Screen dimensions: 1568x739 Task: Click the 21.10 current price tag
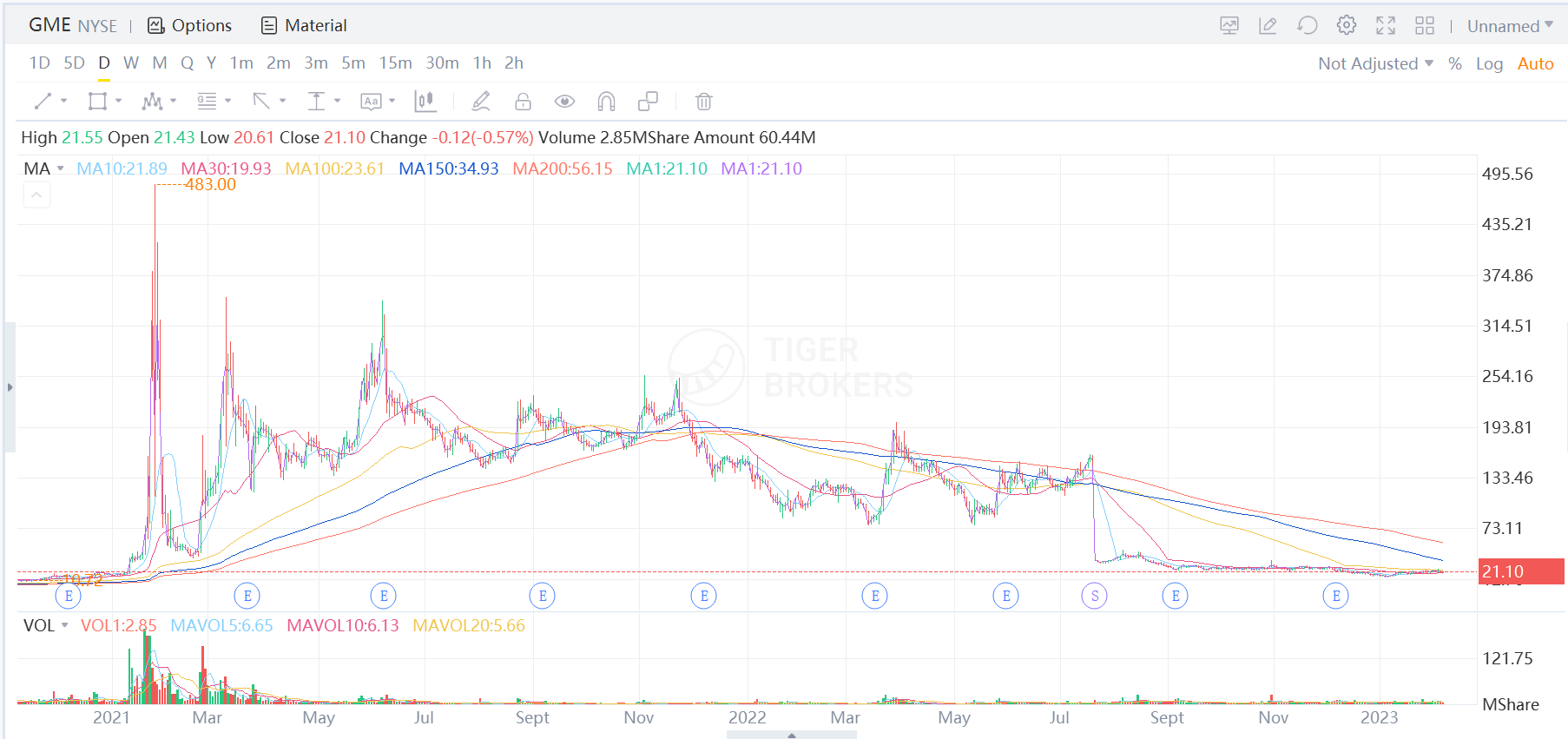(x=1521, y=571)
